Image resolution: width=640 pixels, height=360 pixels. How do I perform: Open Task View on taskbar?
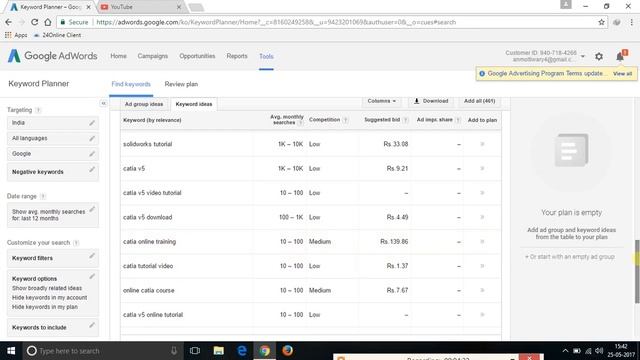(195, 351)
